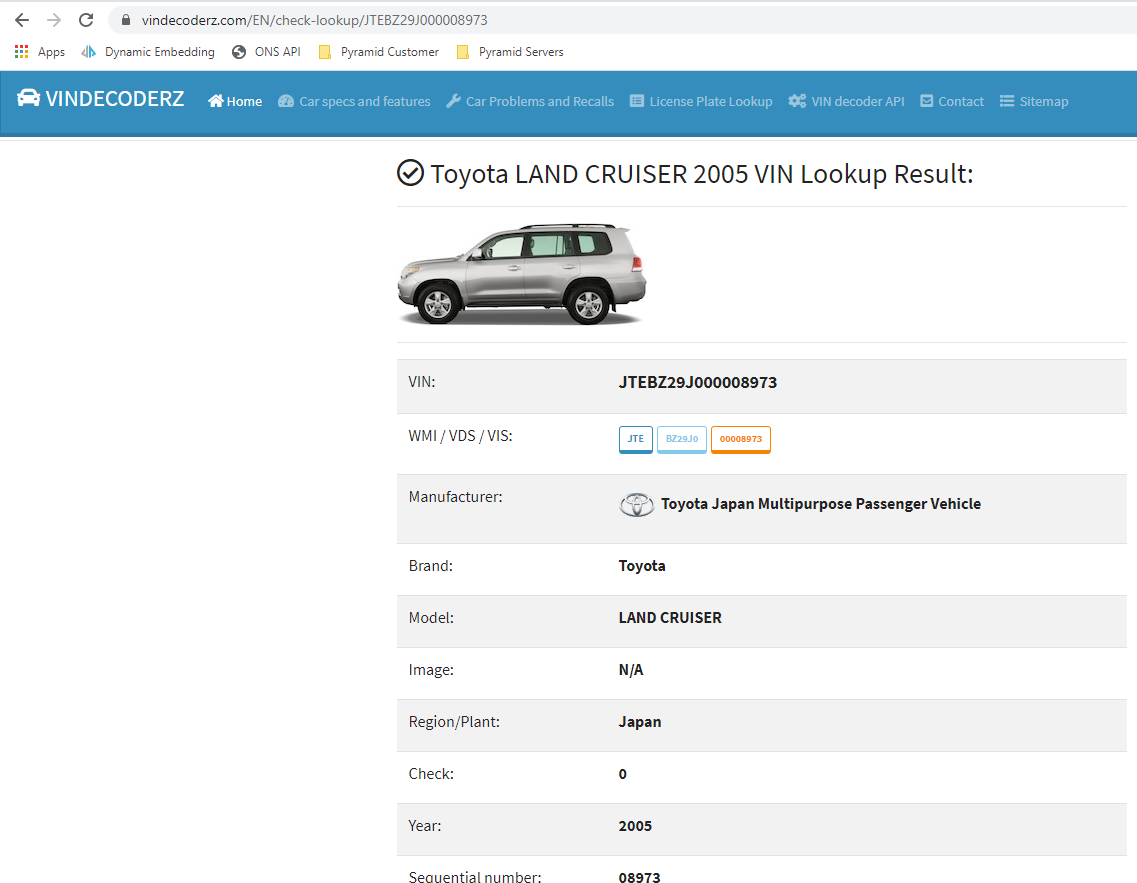Open Car specs and features menu item

pos(354,101)
